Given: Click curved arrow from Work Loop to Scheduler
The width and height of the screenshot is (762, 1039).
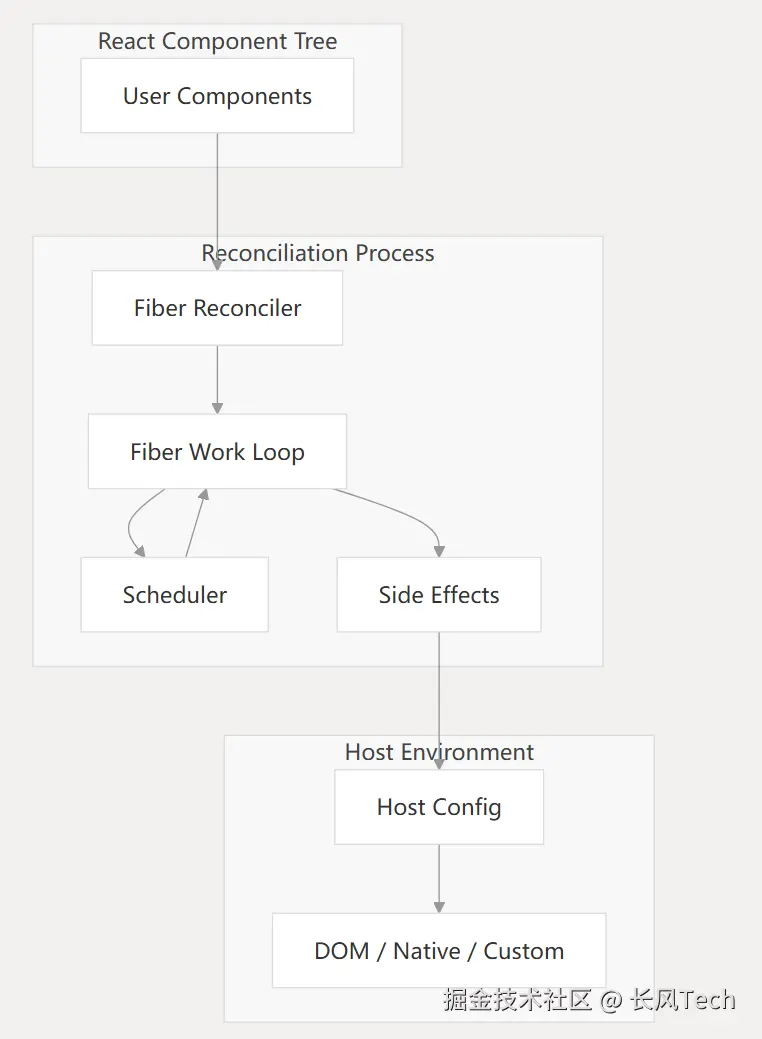Looking at the screenshot, I should [131, 523].
